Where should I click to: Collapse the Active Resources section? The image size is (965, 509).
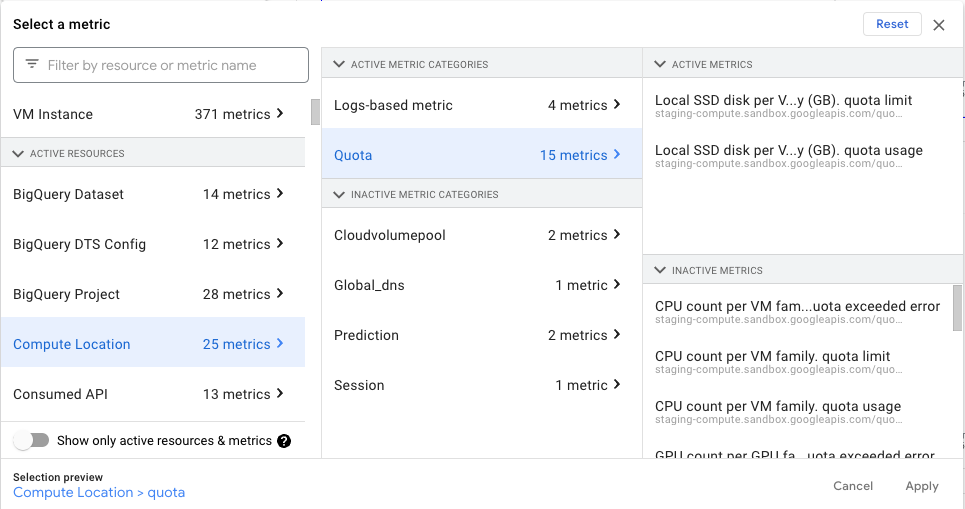pos(18,154)
